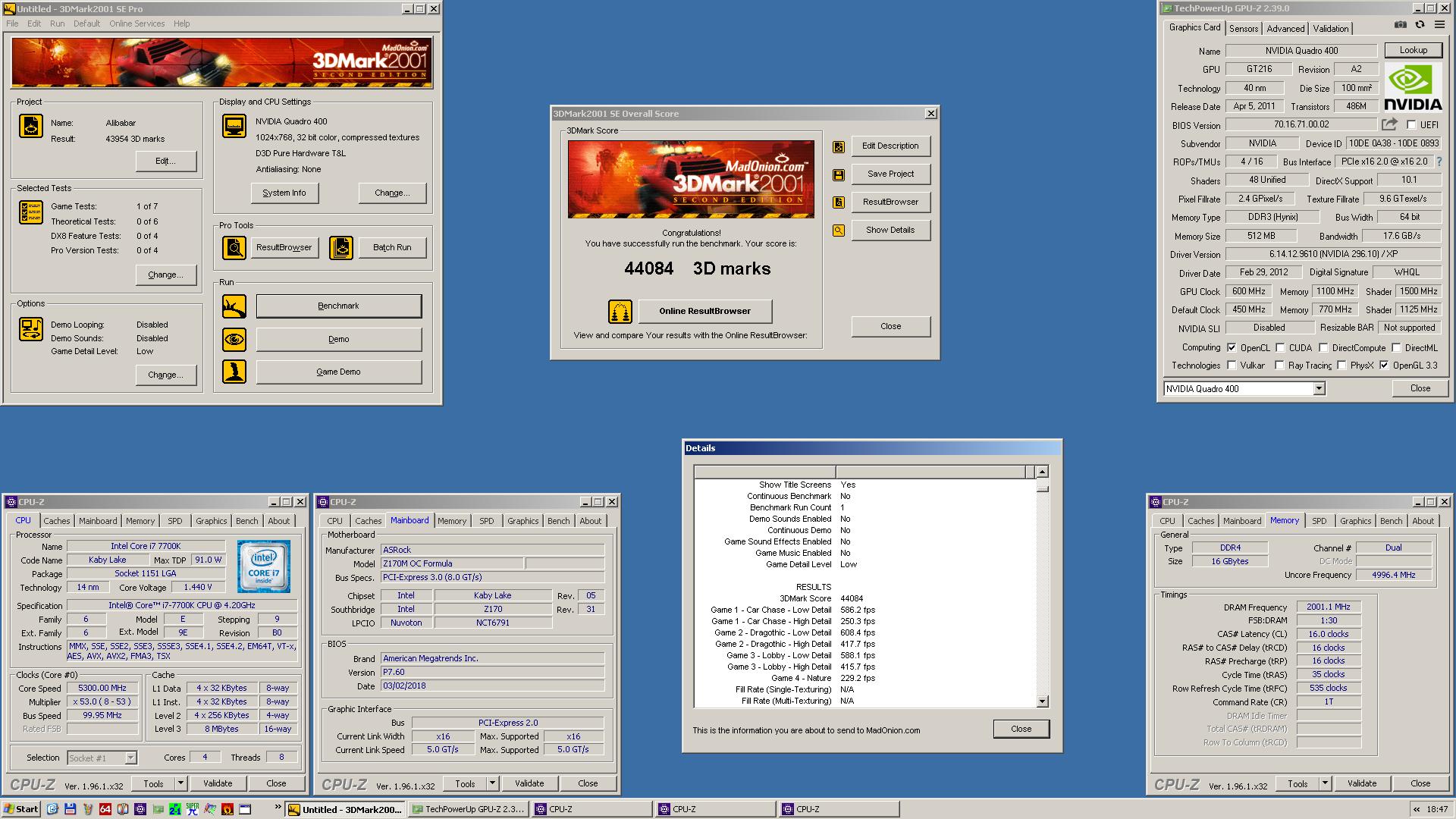Open the NVIDIA Quadro 400 GPU selector dropdown
Image resolution: width=1456 pixels, height=819 pixels.
(1319, 388)
